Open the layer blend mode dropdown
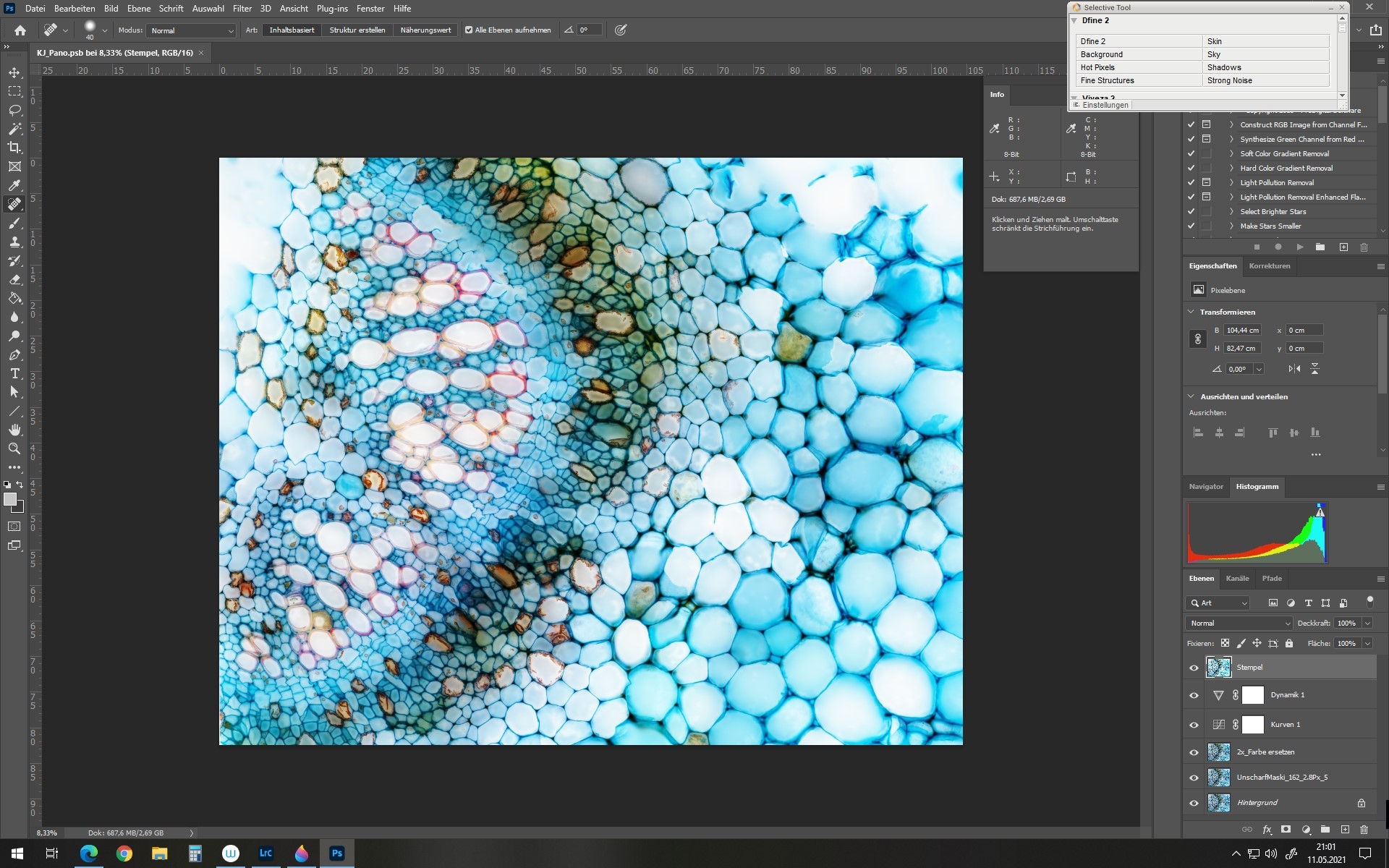 1239,624
